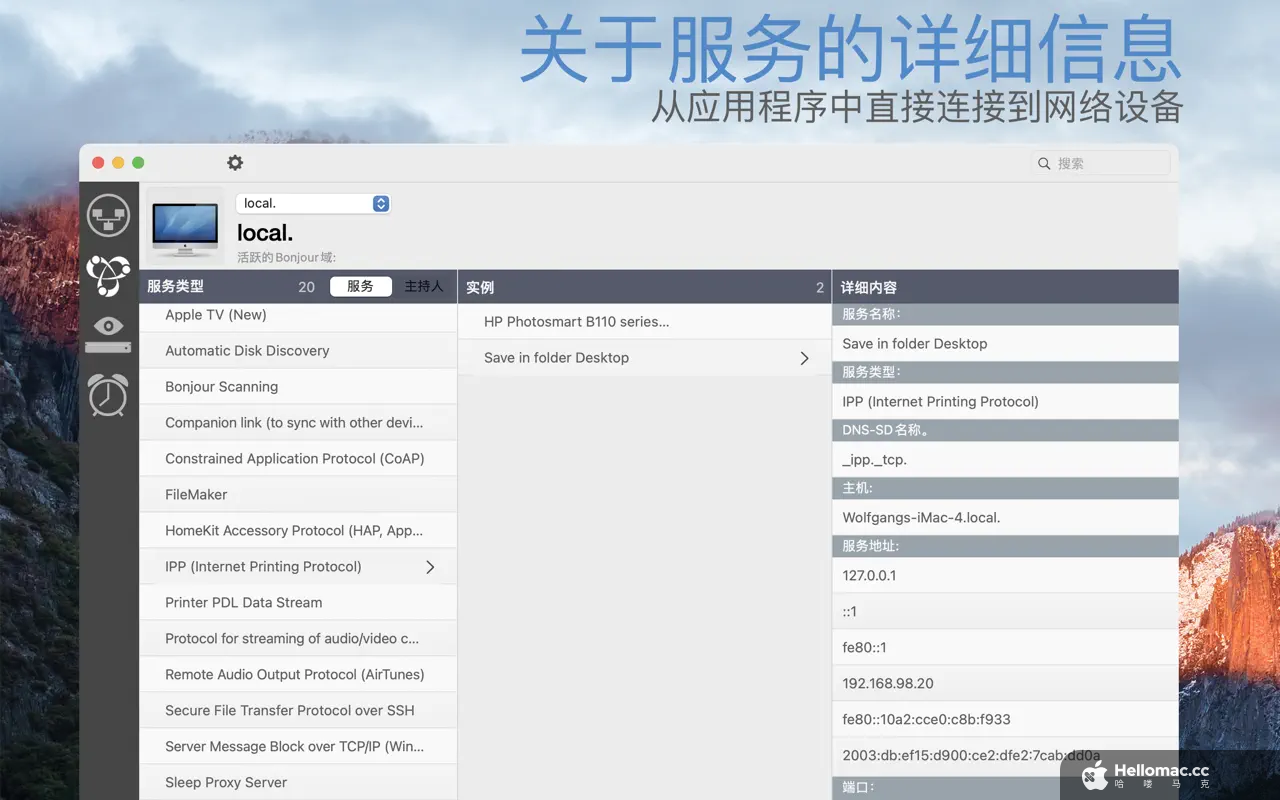
Task: Click address ::1
Action: [x=1005, y=612]
